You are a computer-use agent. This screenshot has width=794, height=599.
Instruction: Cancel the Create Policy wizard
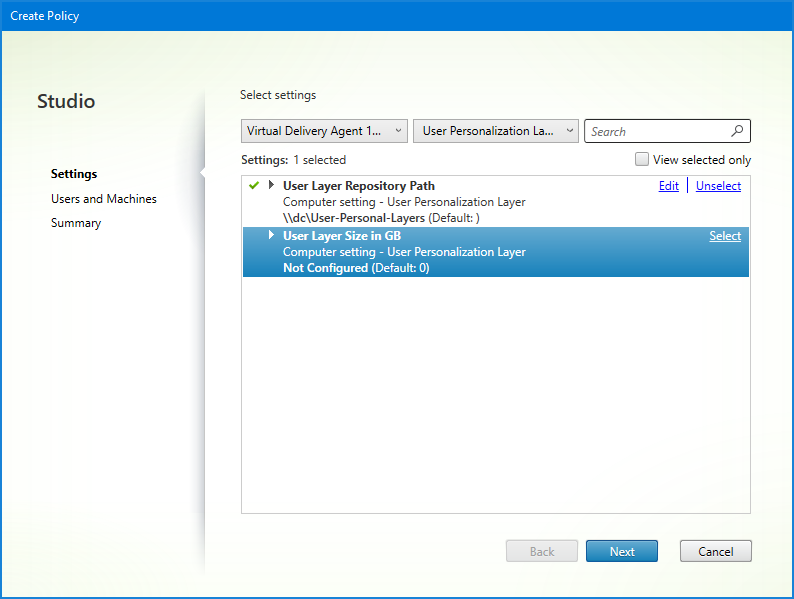coord(715,551)
